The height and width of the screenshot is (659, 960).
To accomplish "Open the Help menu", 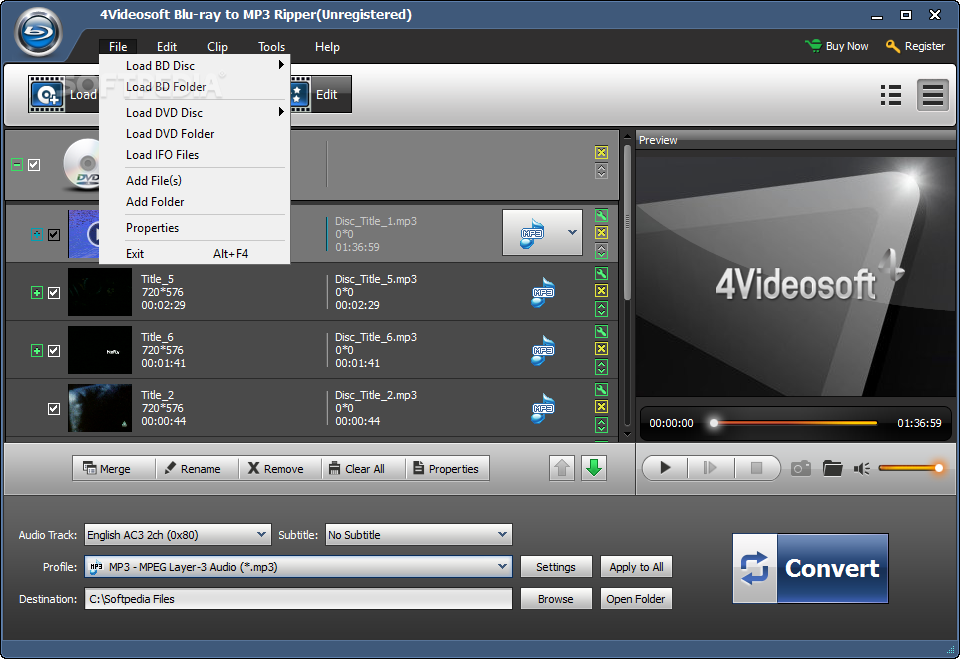I will pyautogui.click(x=327, y=47).
